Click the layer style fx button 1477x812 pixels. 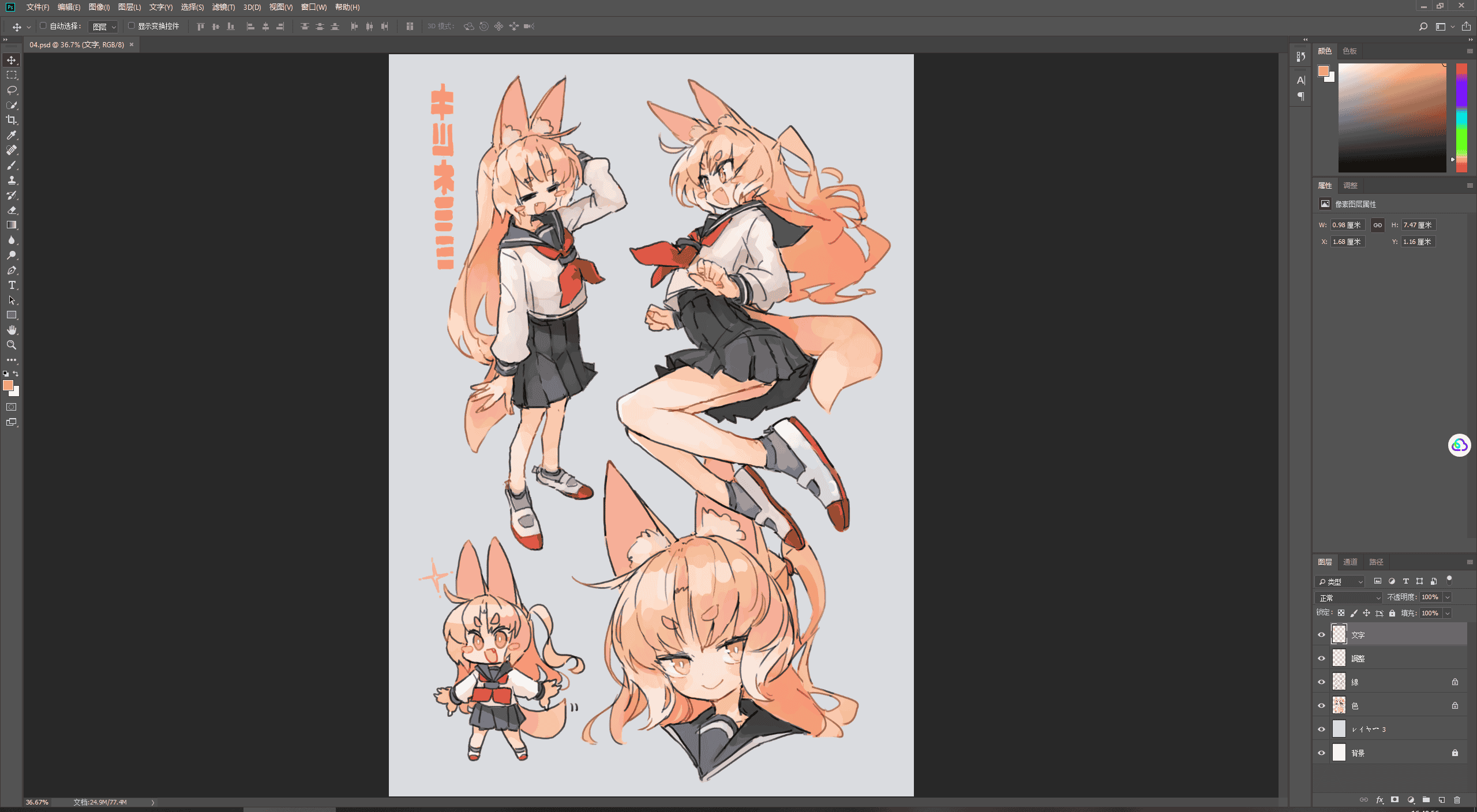click(x=1379, y=800)
